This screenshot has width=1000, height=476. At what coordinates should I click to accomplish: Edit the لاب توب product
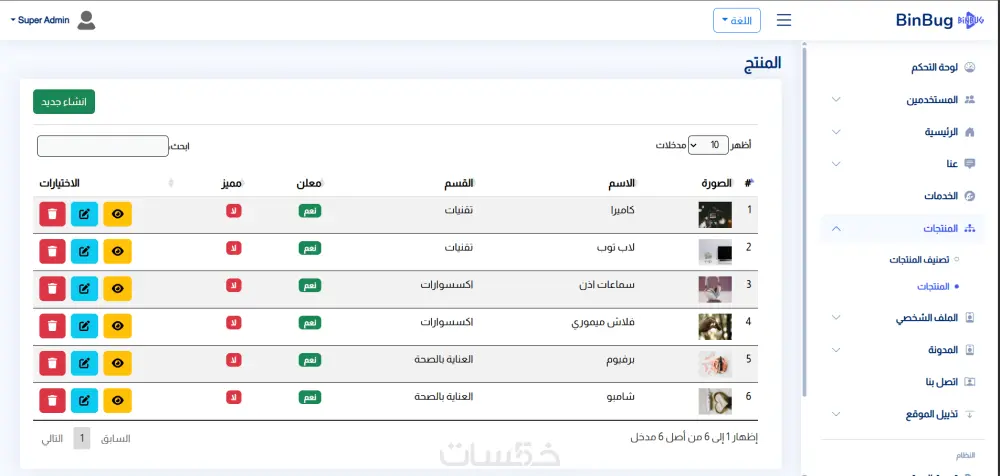pos(84,251)
